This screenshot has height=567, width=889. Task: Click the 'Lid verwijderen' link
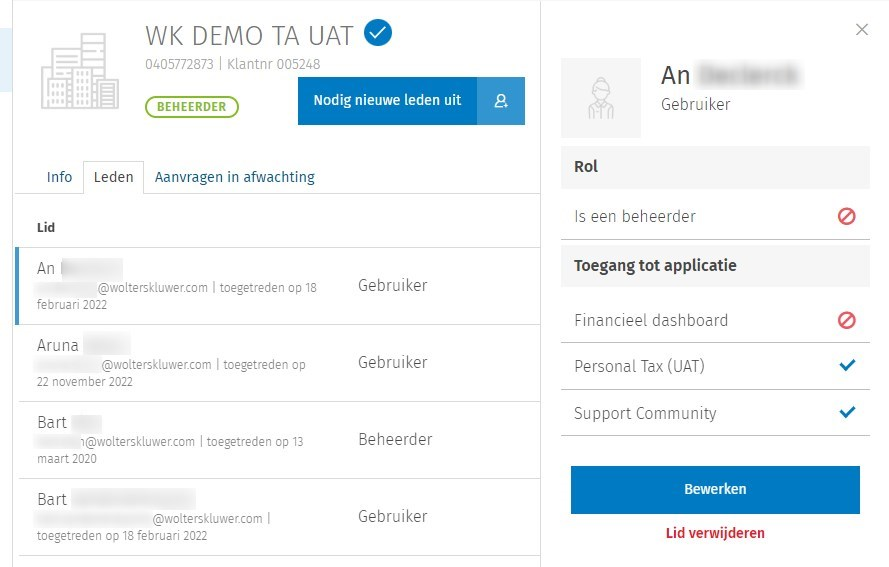click(715, 533)
